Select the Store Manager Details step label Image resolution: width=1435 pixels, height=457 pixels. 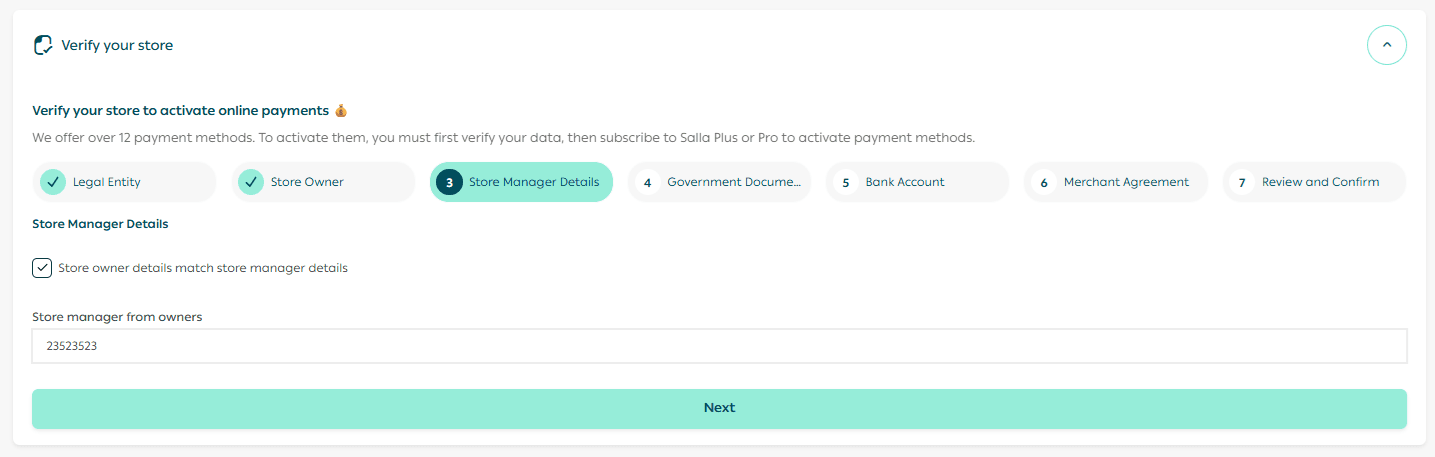coord(534,182)
